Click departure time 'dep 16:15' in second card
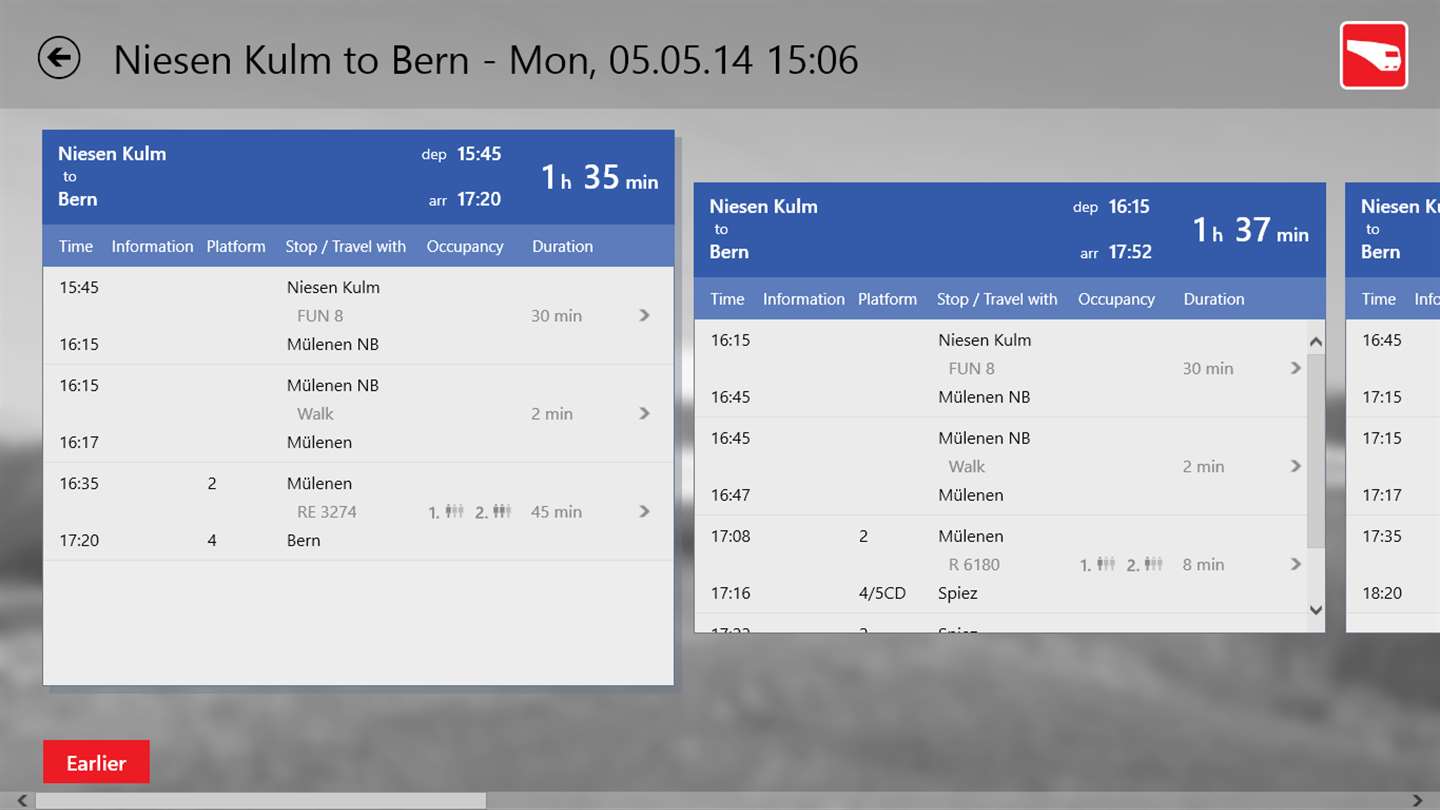Image resolution: width=1440 pixels, height=810 pixels. 1111,207
